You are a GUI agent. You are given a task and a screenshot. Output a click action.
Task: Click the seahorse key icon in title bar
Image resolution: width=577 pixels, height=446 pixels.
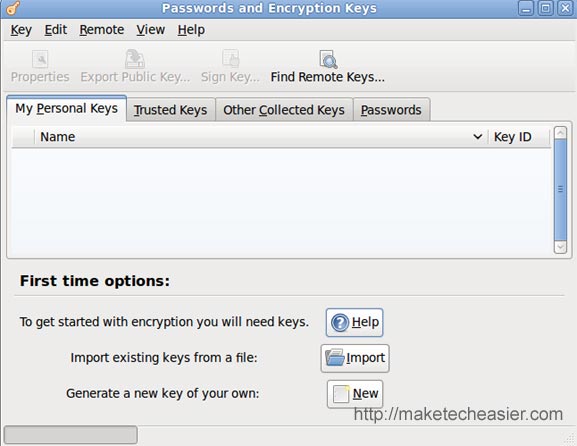coord(13,8)
